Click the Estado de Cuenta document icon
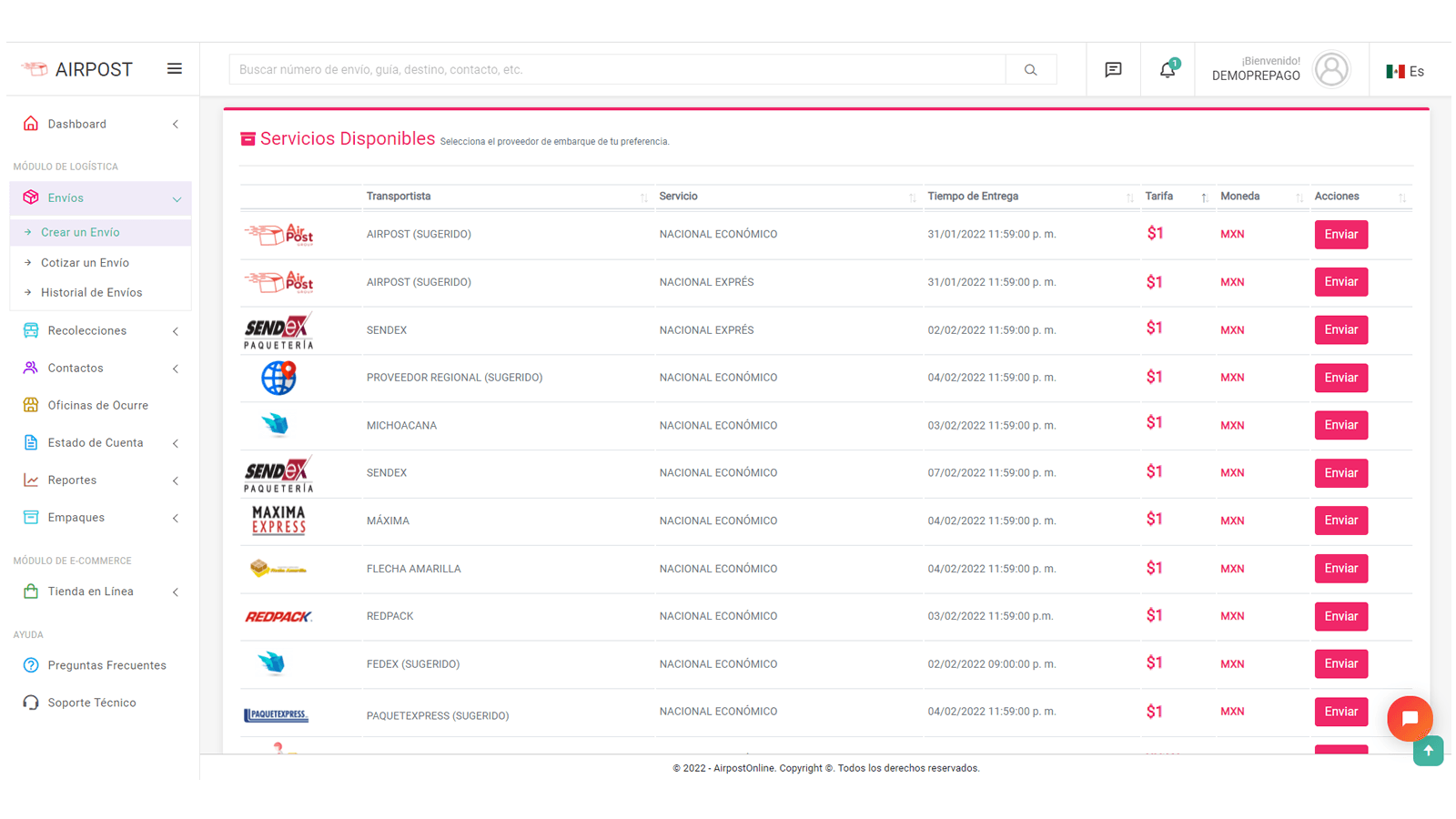This screenshot has height=819, width=1456. point(30,442)
